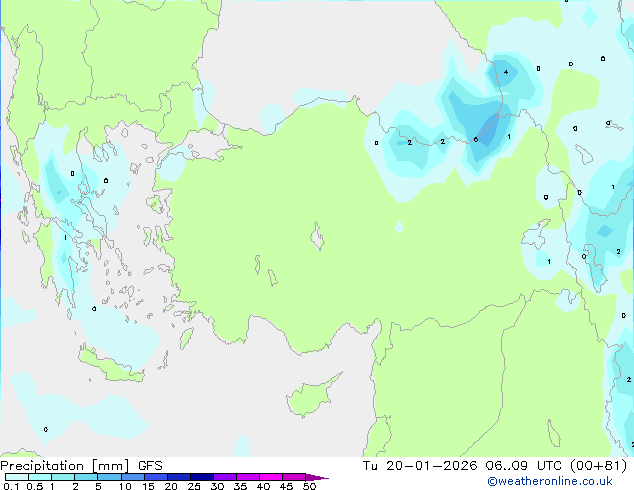Screen dimensions: 634x490
Task: Click the '6' precipitation value on the map
Action: pos(476,140)
